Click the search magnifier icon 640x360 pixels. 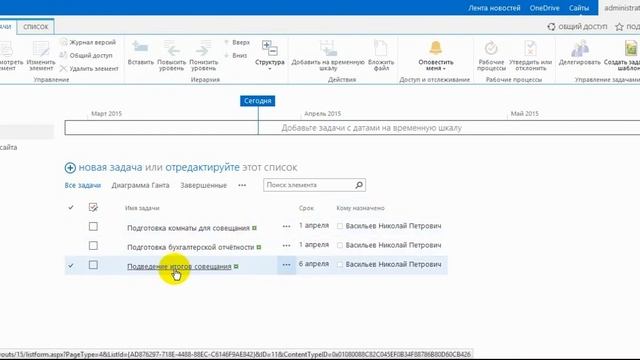coord(359,185)
